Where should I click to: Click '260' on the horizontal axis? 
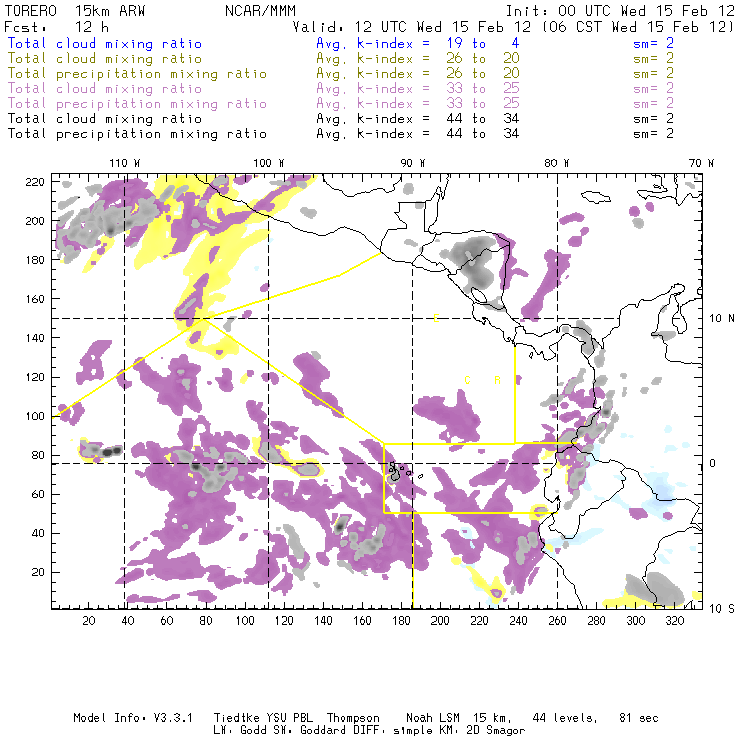557,621
